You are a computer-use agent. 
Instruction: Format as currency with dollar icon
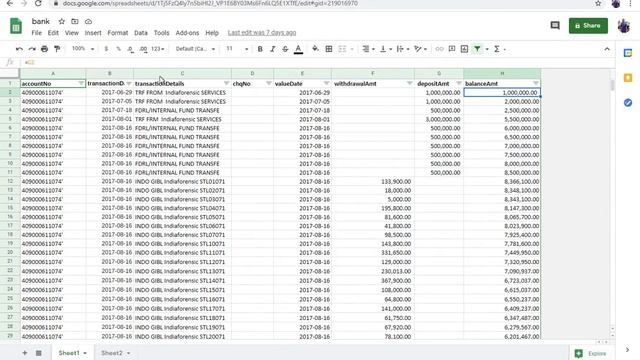[x=106, y=49]
